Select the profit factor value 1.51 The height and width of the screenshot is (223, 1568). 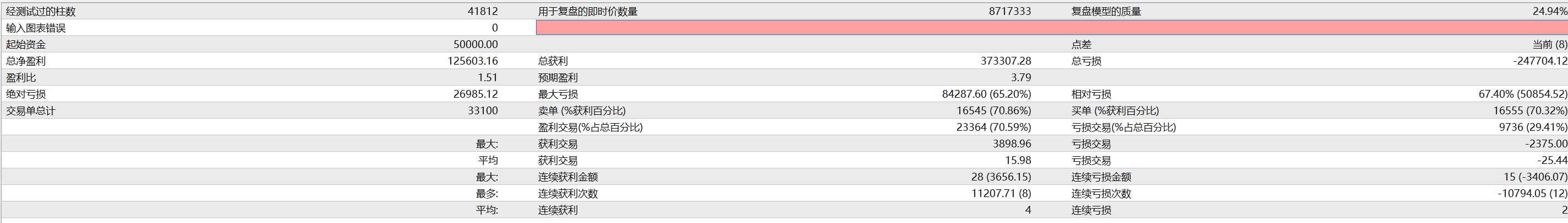point(487,77)
